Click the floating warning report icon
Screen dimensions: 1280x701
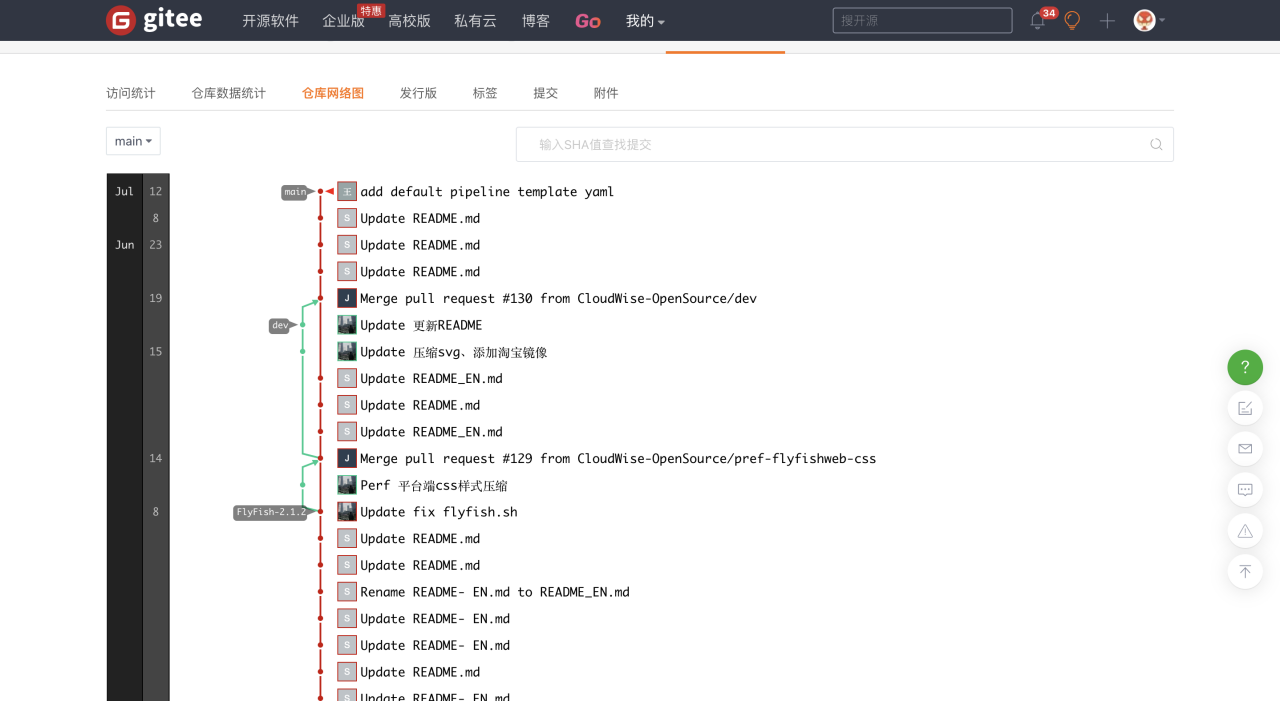[x=1245, y=531]
